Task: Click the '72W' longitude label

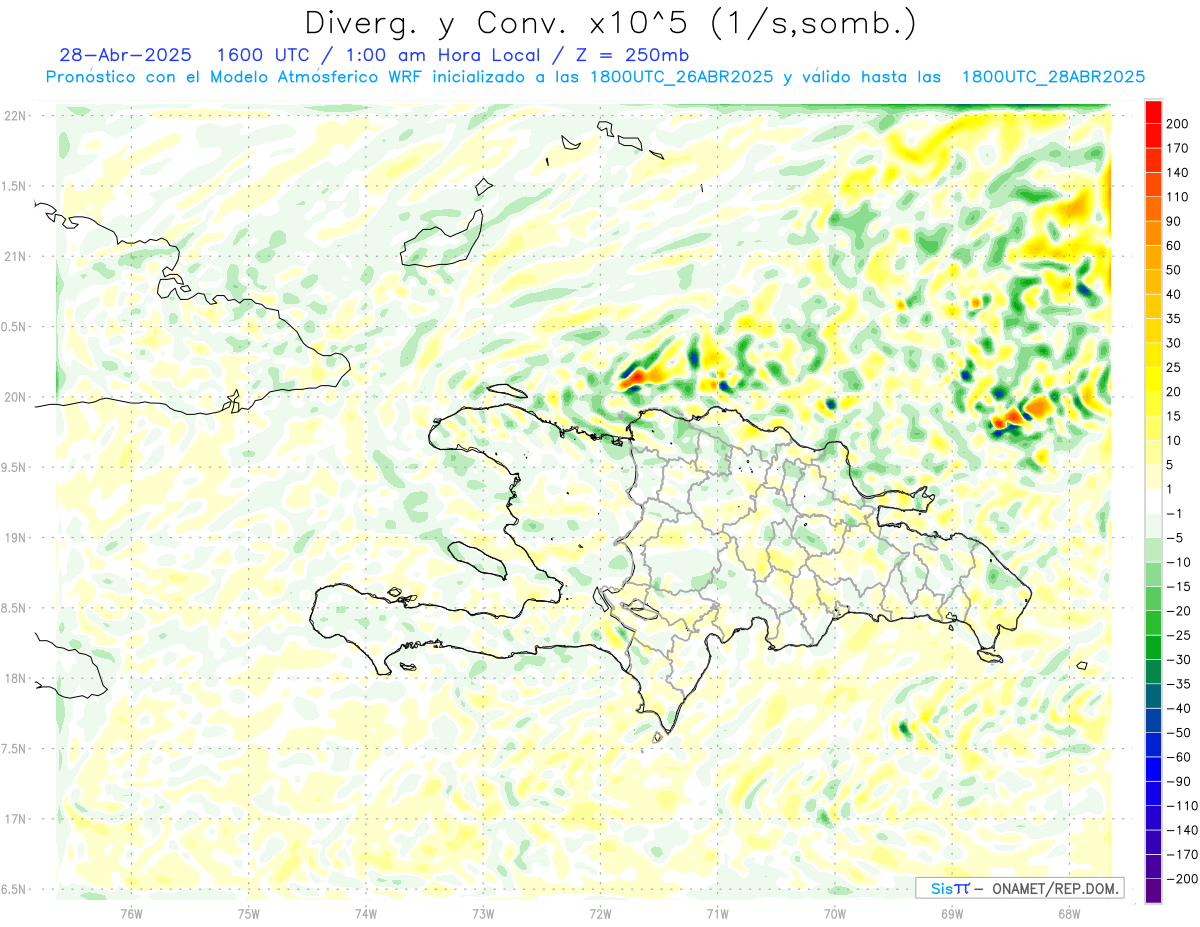Action: 600,914
